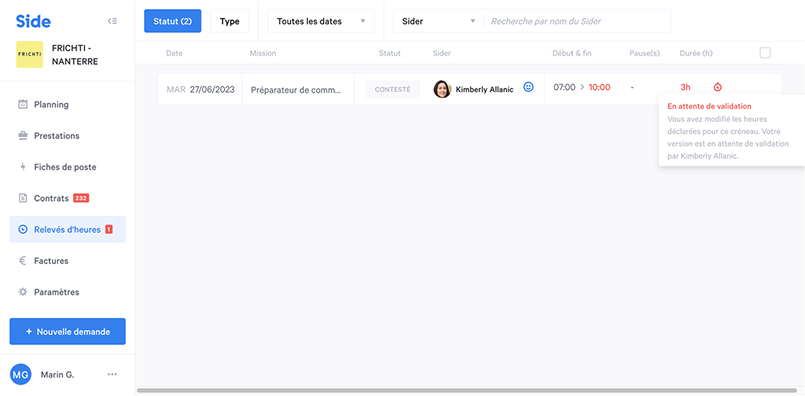Click the Statut column header
This screenshot has height=396, width=805.
(390, 53)
